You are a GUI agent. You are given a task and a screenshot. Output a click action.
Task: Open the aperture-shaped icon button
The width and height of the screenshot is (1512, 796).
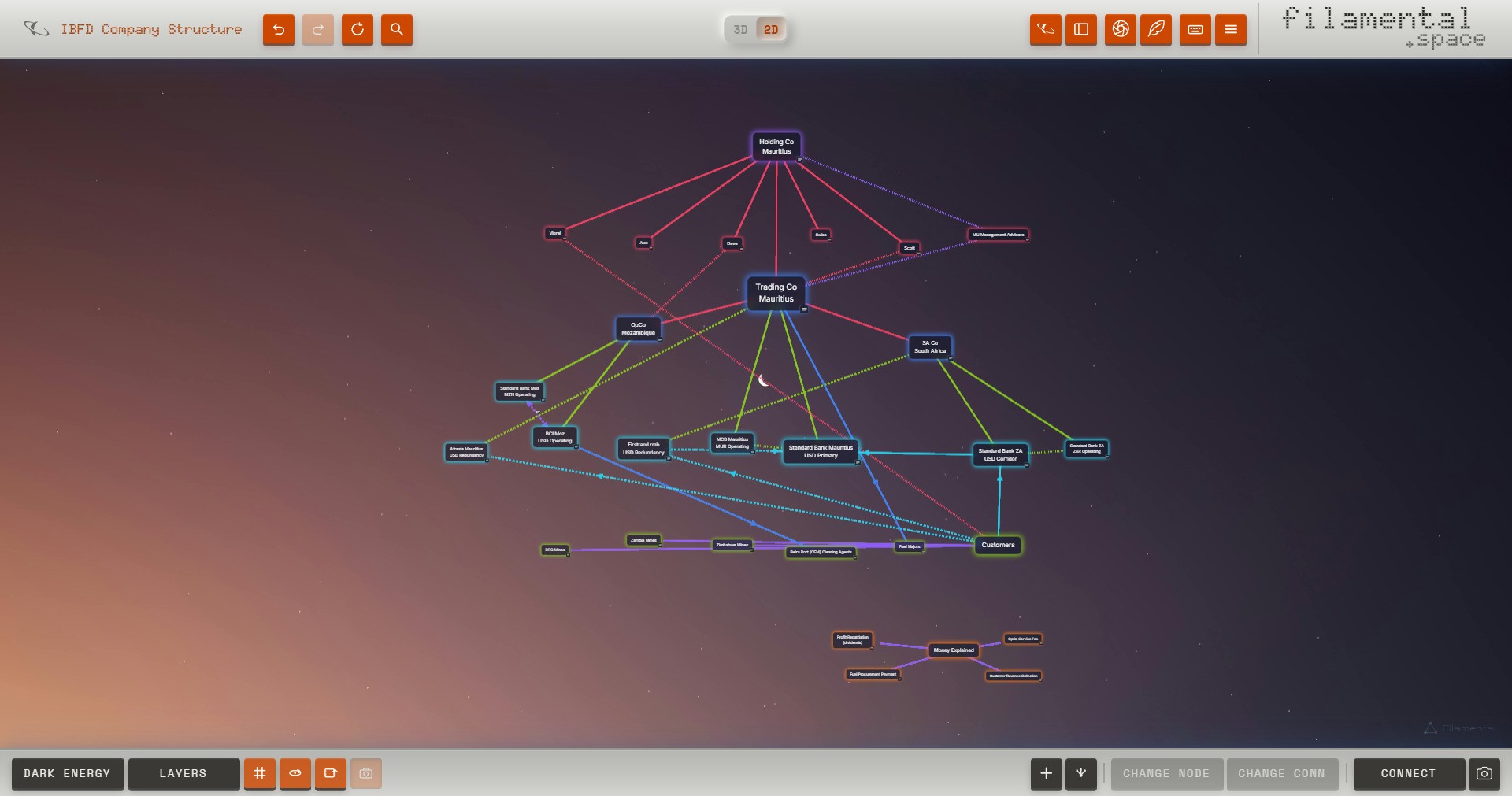pos(1120,30)
